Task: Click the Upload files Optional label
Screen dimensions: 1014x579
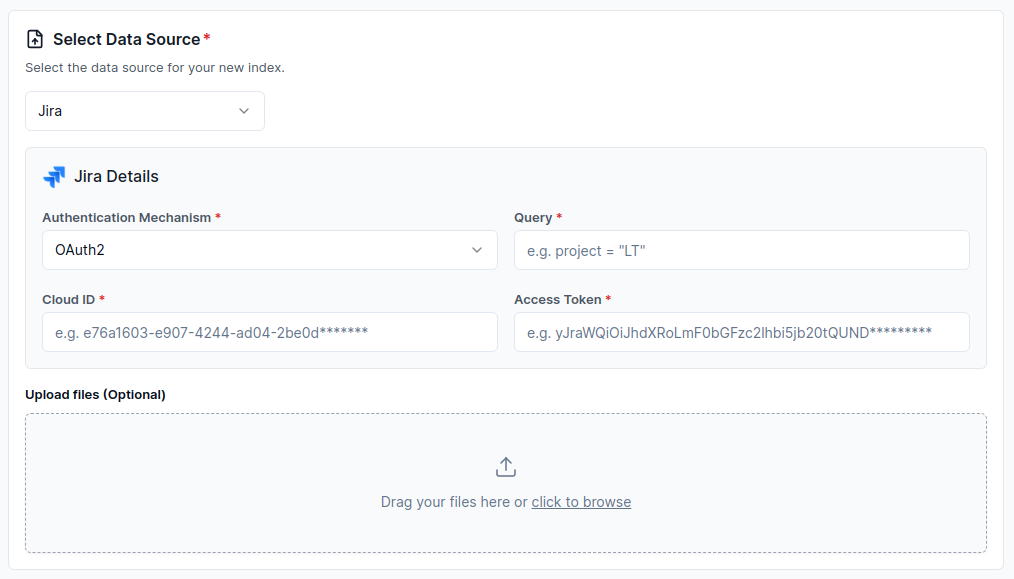Action: (x=95, y=394)
